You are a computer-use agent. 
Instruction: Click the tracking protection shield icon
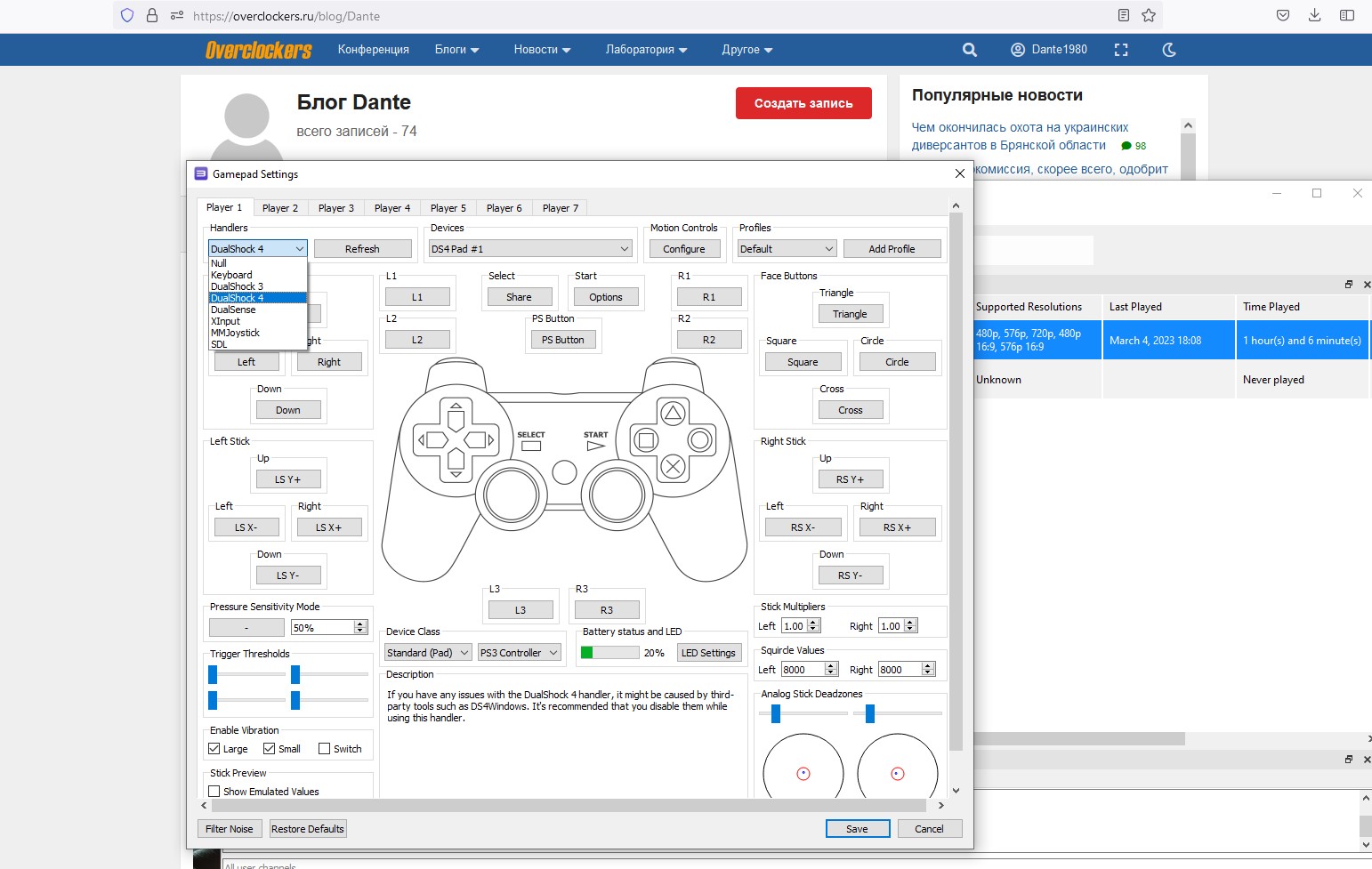point(127,15)
